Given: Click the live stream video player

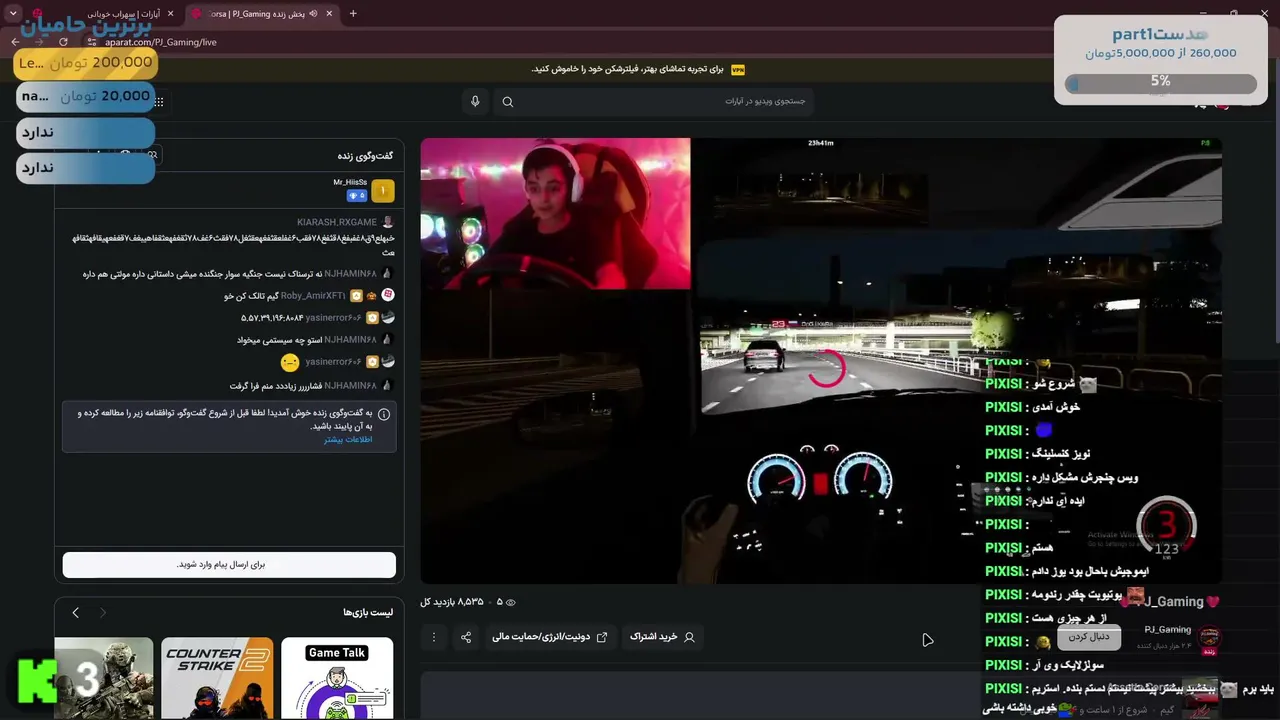Looking at the screenshot, I should (x=821, y=361).
